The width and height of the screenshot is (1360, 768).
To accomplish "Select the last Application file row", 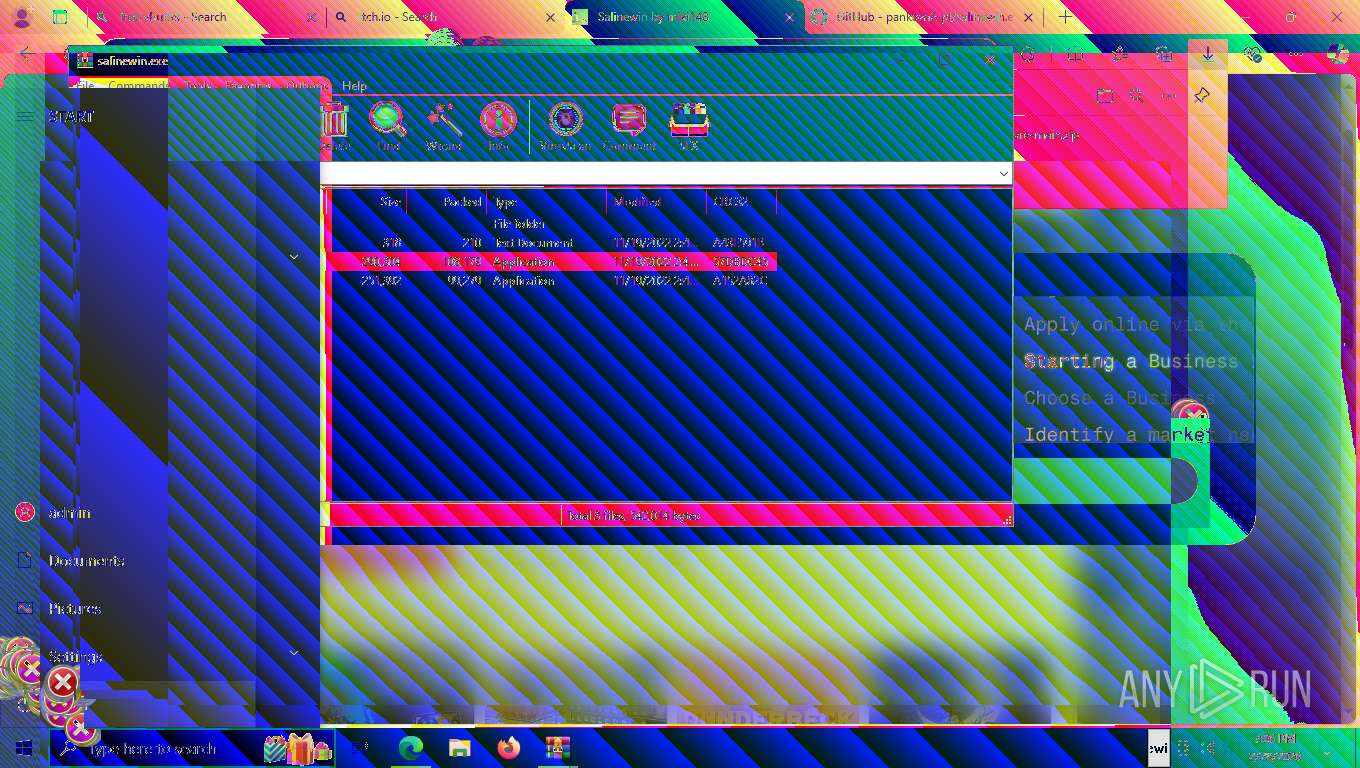I will [x=553, y=281].
